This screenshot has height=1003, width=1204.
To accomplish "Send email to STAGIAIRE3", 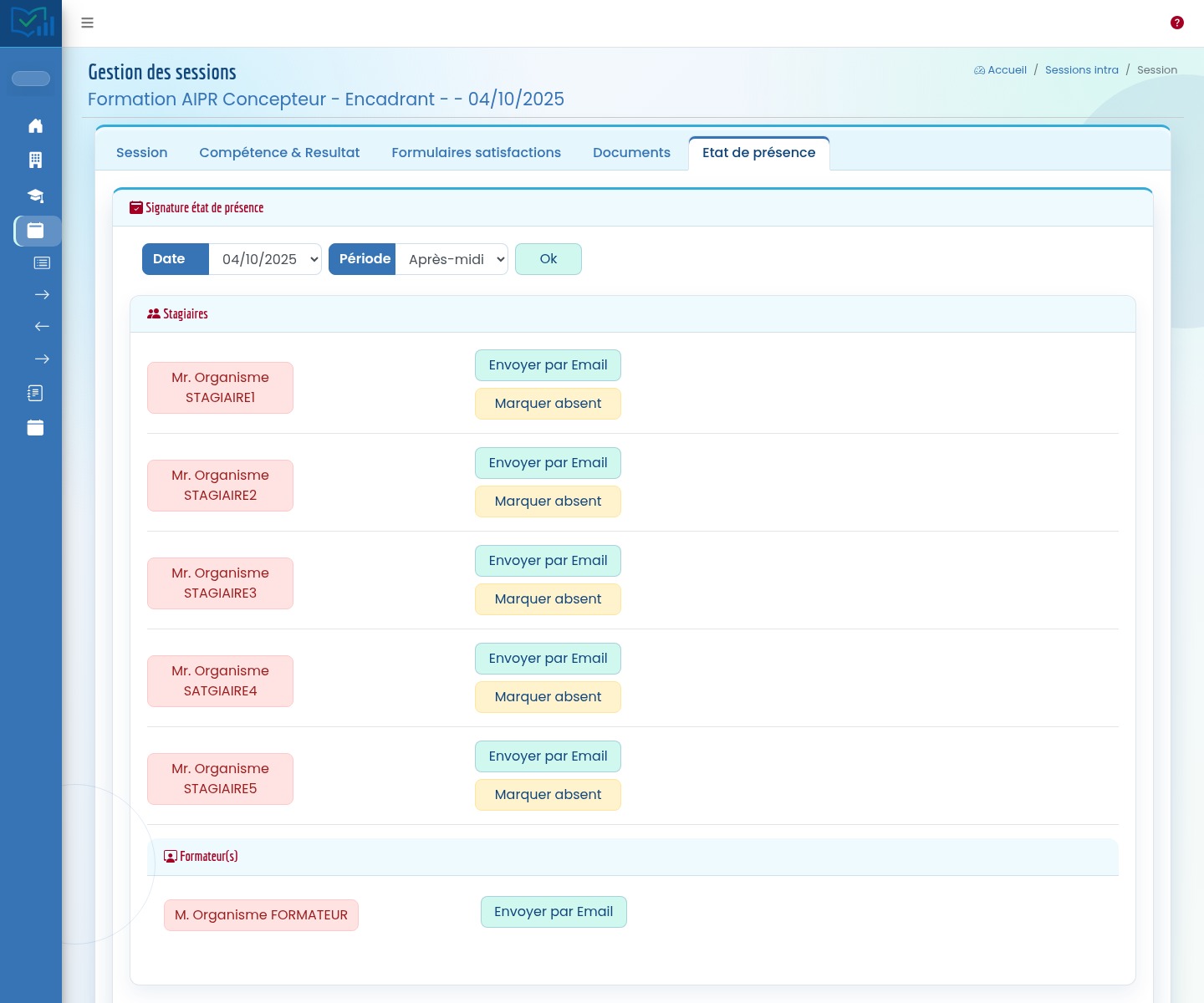I will point(548,561).
